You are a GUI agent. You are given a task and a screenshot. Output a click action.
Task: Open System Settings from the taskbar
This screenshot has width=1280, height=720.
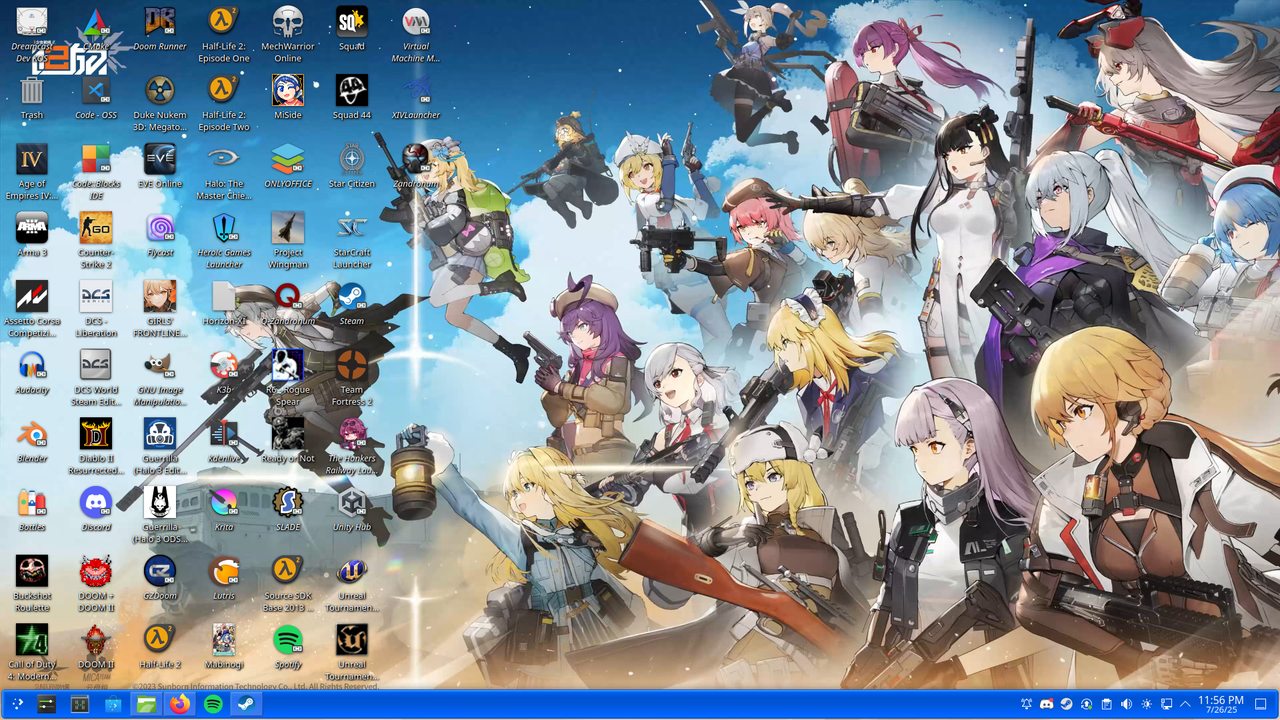tap(47, 705)
